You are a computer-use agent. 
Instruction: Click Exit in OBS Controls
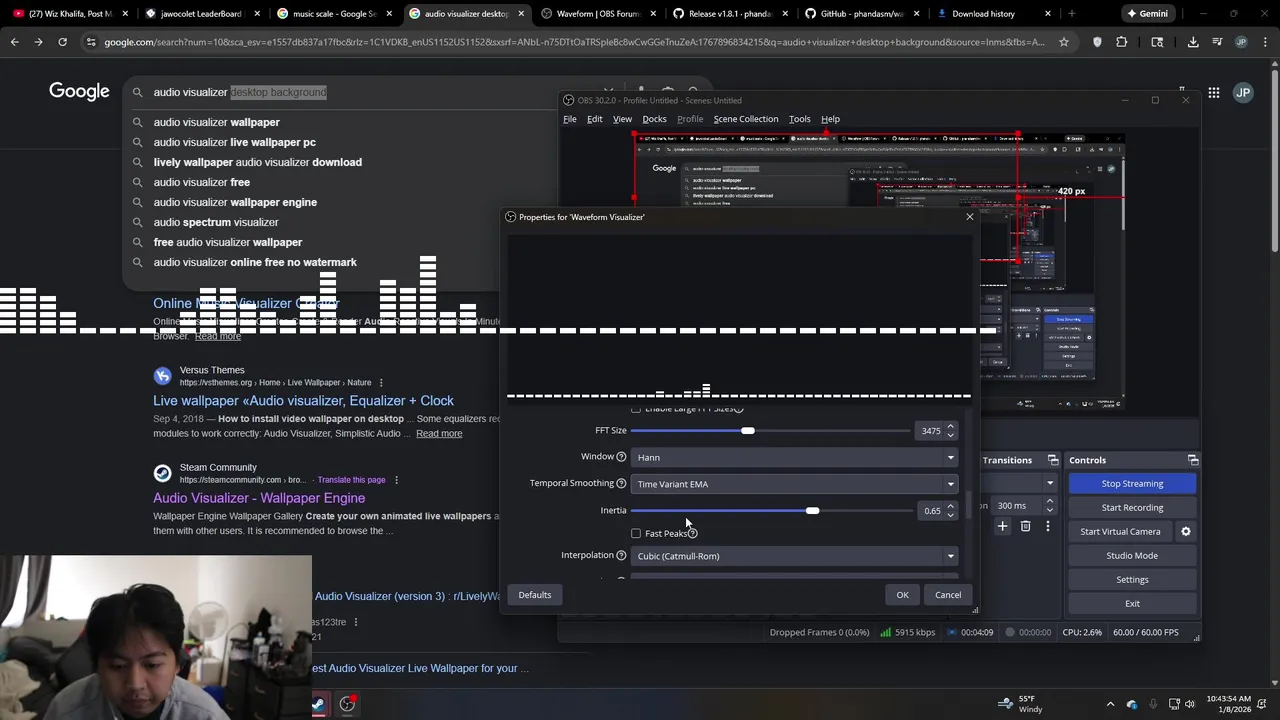[x=1132, y=603]
